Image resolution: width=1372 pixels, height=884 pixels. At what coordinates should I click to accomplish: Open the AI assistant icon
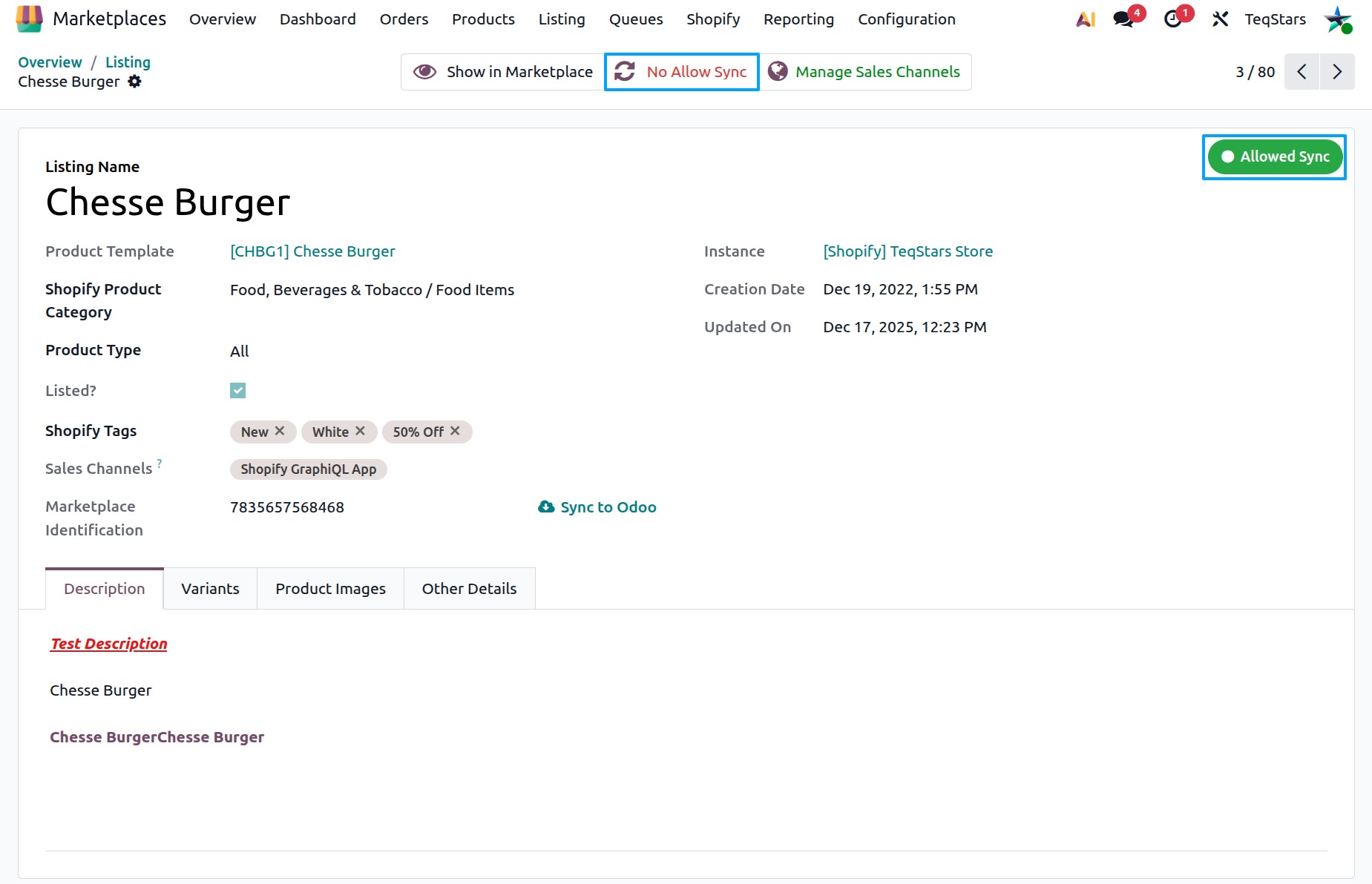(x=1086, y=19)
